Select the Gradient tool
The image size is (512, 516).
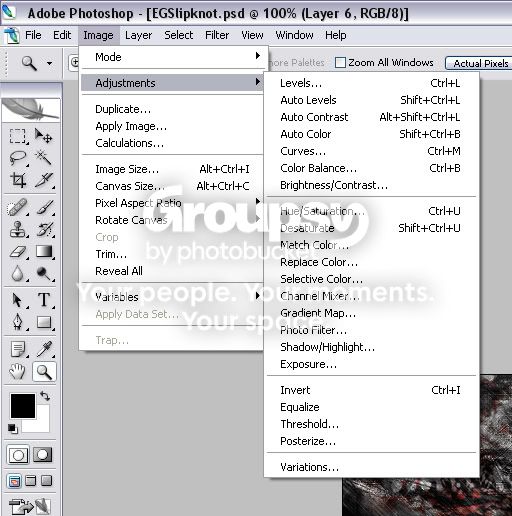coord(44,252)
